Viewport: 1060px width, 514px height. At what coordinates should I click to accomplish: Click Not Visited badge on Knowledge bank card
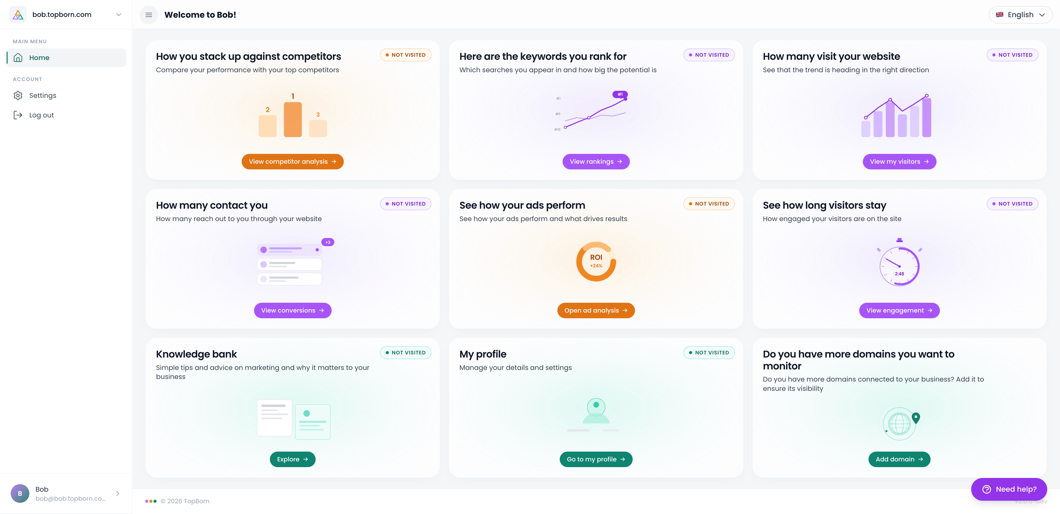coord(406,352)
